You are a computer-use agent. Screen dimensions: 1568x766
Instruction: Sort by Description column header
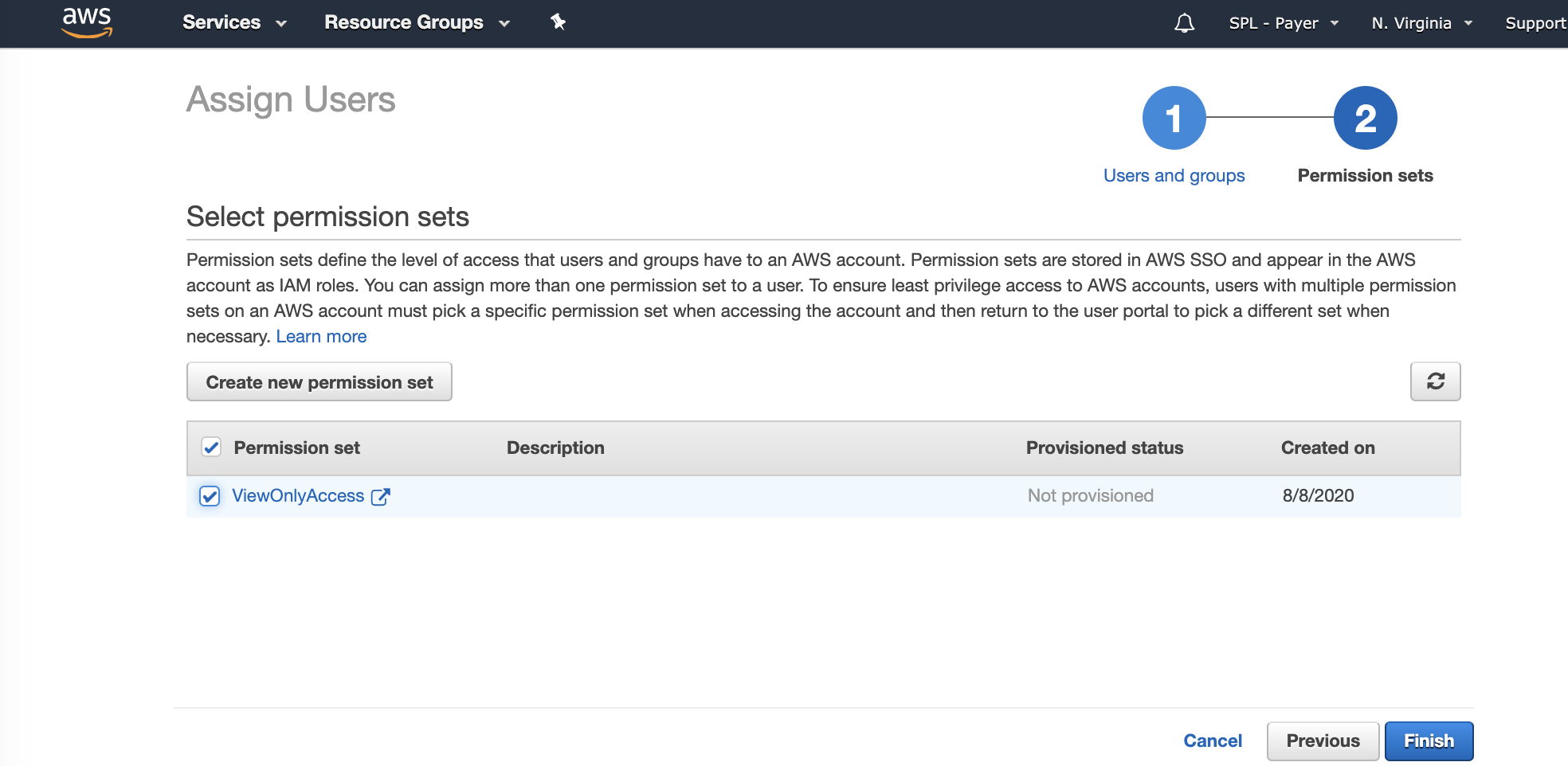click(x=555, y=447)
